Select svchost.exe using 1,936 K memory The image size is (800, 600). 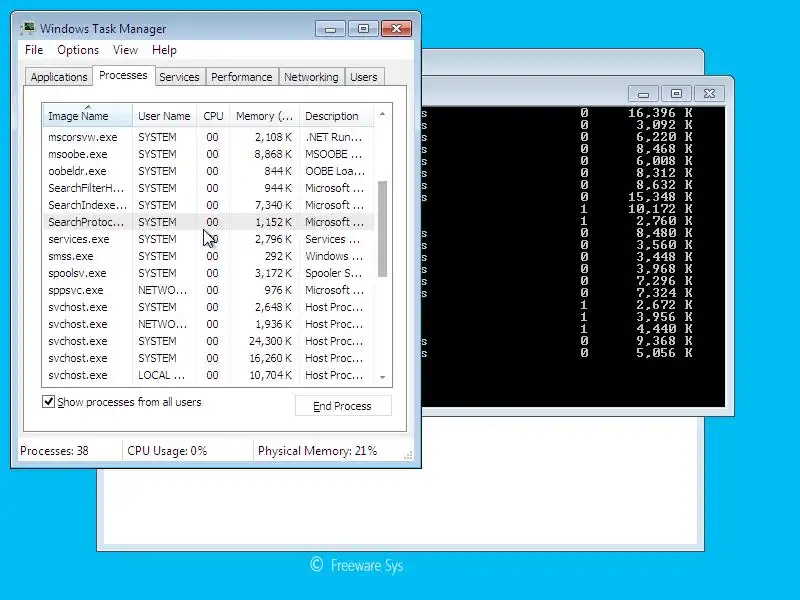(x=208, y=324)
